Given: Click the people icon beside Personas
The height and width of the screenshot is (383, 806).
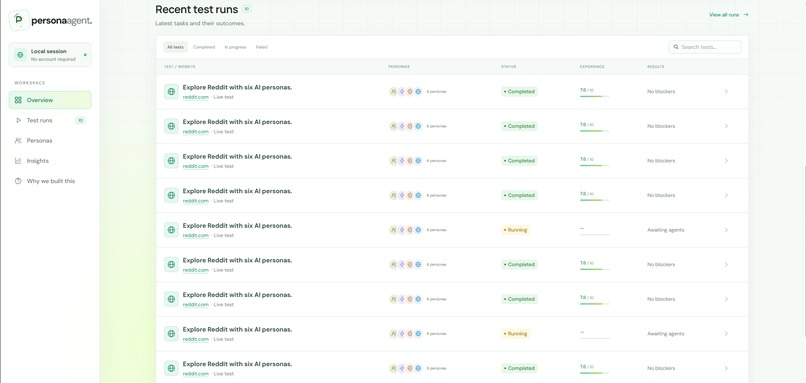Looking at the screenshot, I should (x=18, y=140).
